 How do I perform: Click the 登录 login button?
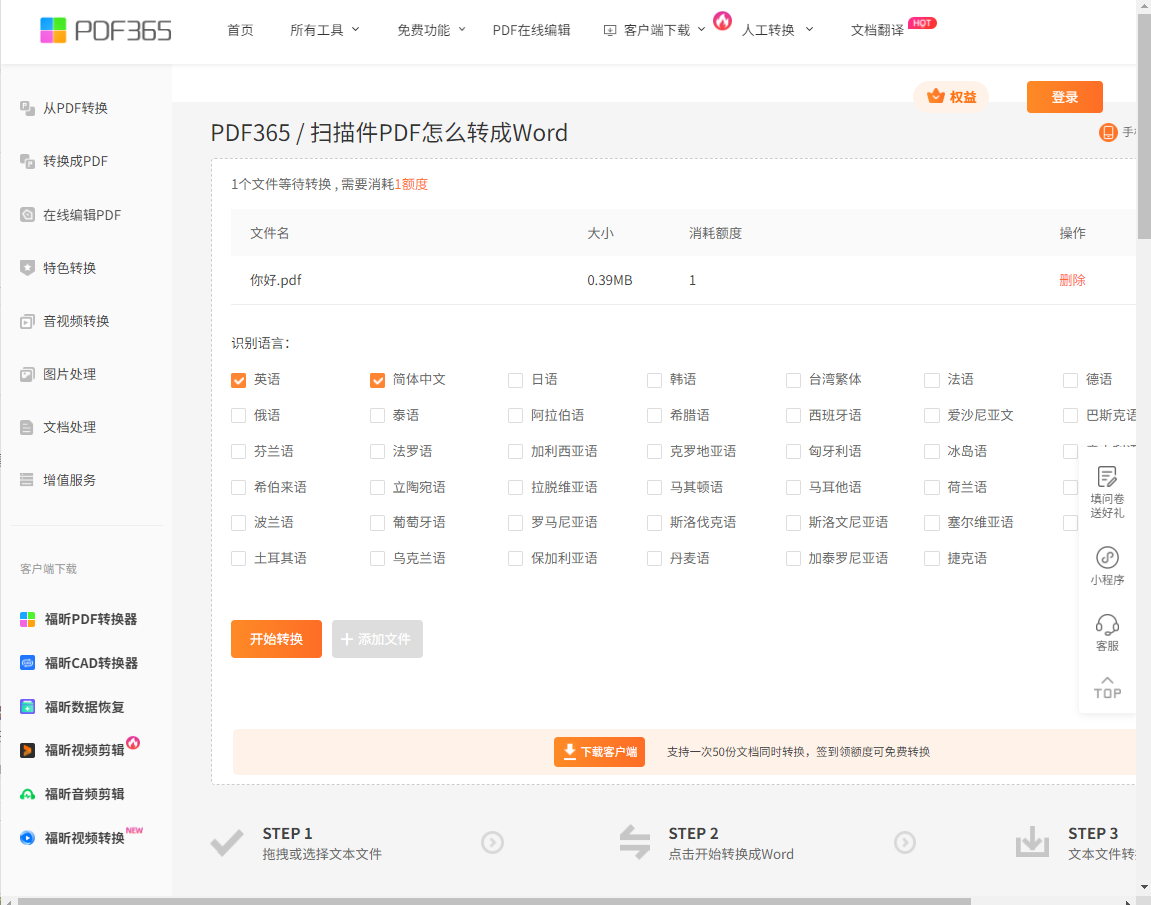tap(1064, 97)
